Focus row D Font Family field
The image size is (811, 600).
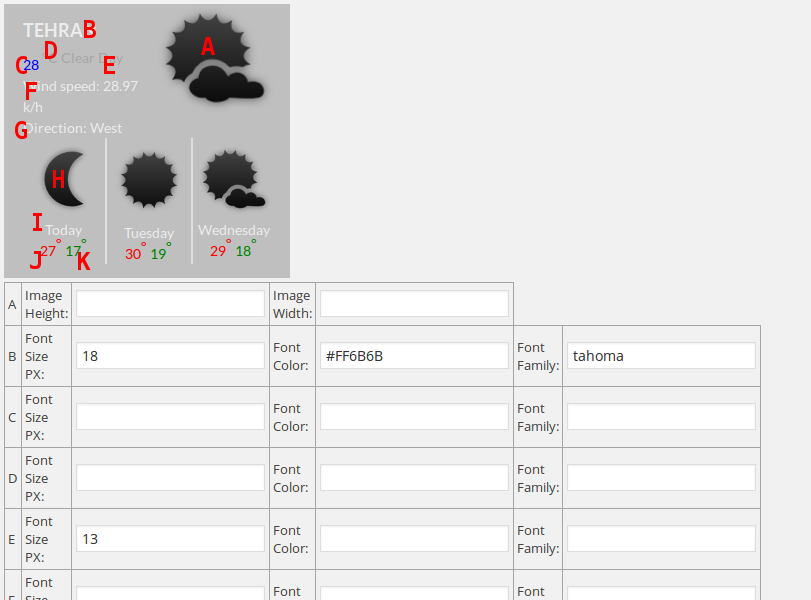(661, 478)
